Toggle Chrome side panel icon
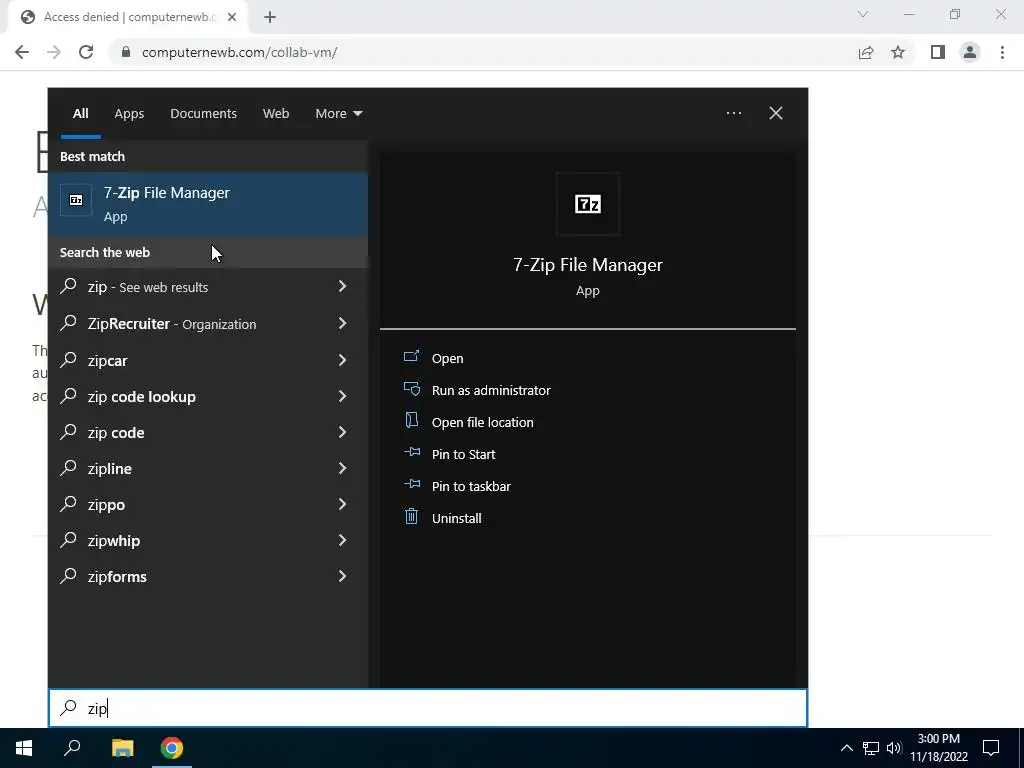 (938, 52)
